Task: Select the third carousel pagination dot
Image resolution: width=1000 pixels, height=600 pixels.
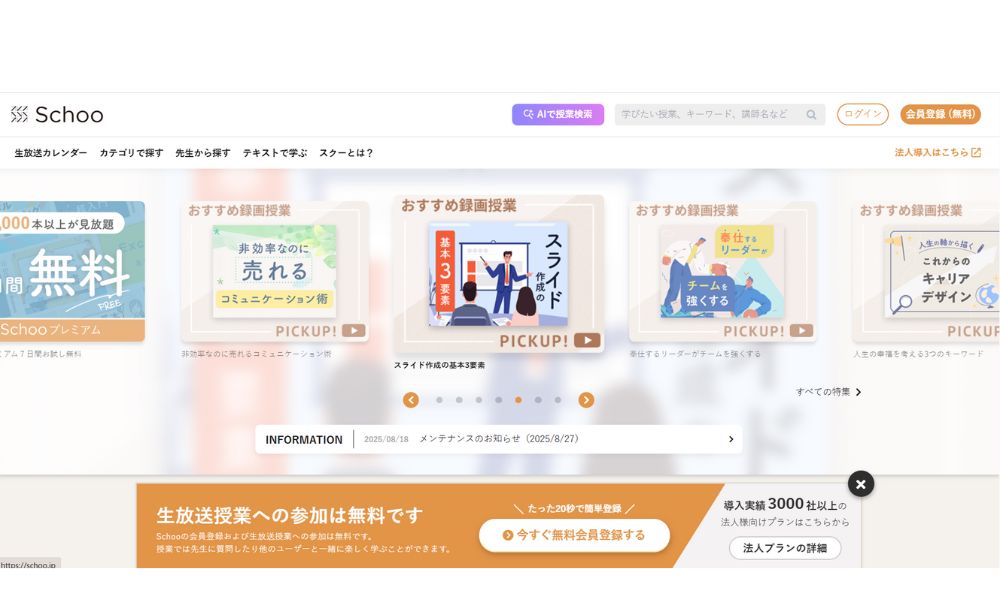Action: (479, 400)
